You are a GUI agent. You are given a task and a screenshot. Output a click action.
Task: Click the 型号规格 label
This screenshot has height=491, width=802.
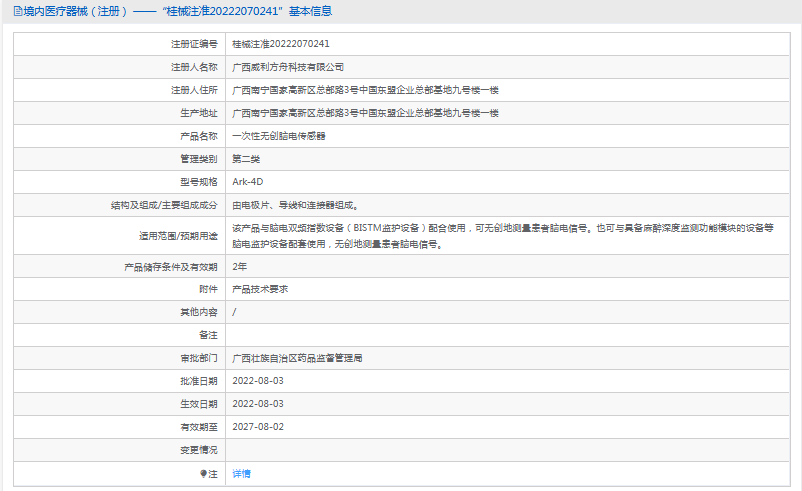[199, 182]
